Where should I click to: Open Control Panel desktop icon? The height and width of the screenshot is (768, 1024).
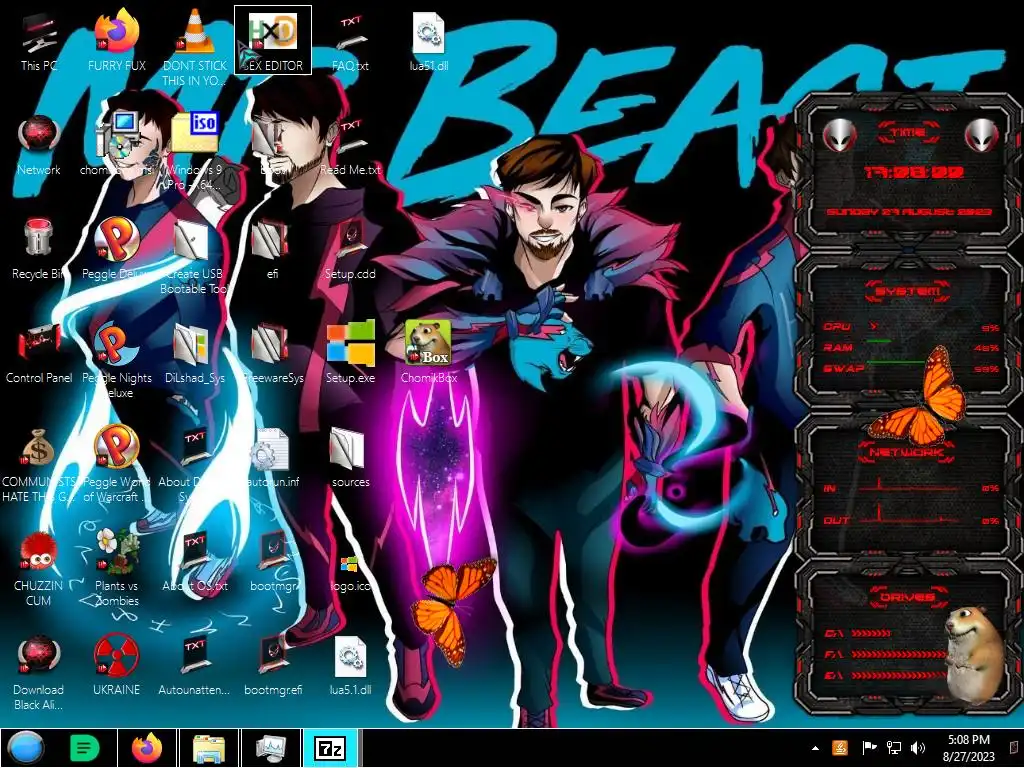(39, 353)
